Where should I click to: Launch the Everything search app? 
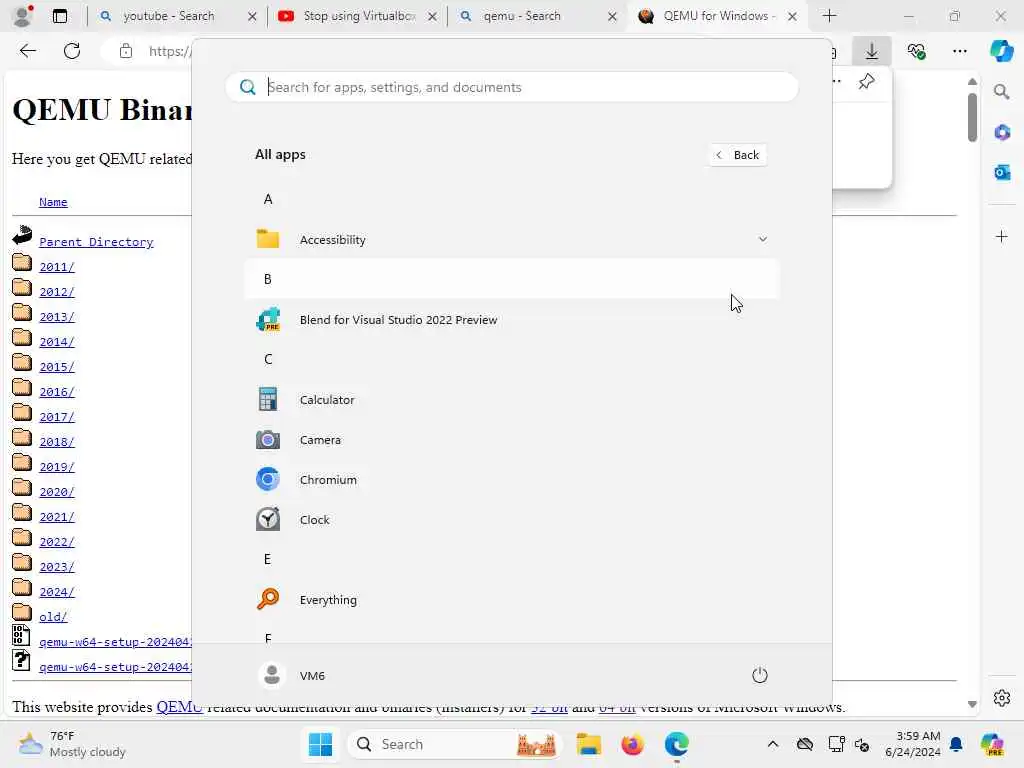511,600
